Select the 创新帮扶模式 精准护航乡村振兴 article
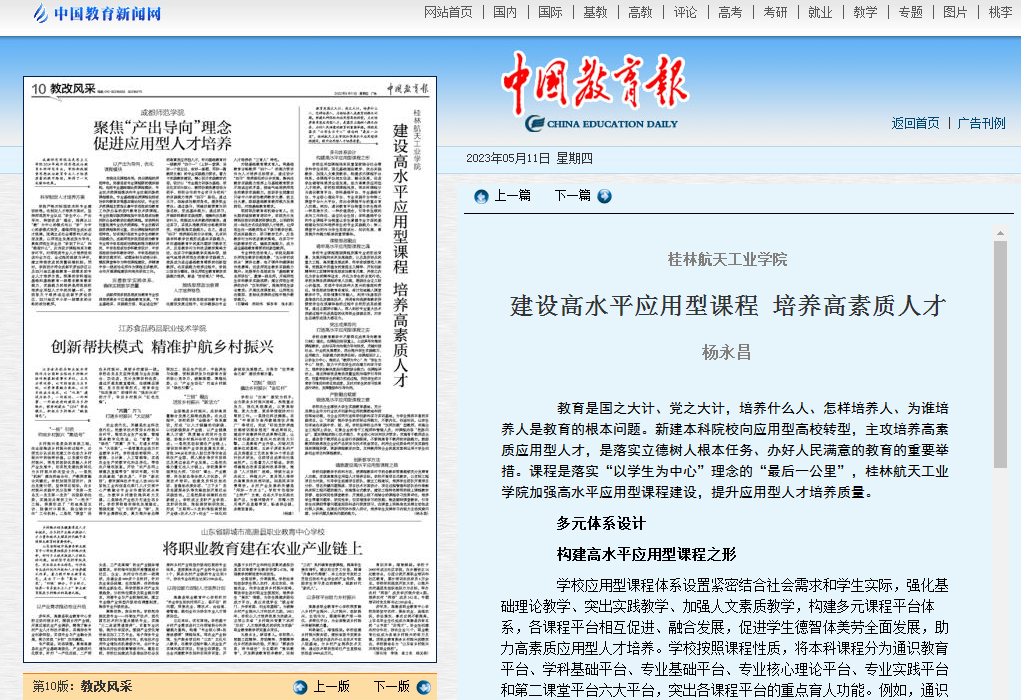The height and width of the screenshot is (700, 1021). coord(162,347)
